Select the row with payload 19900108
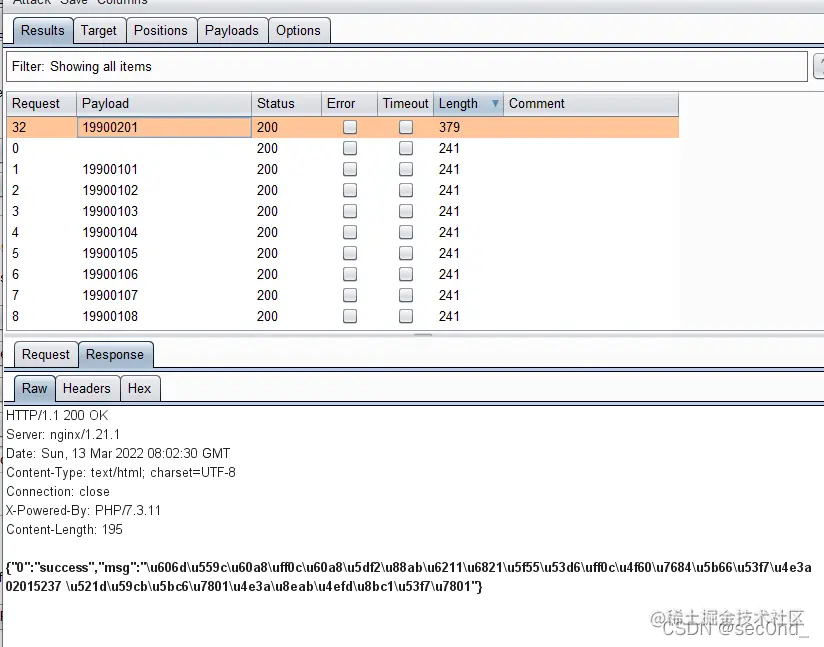 (x=343, y=316)
